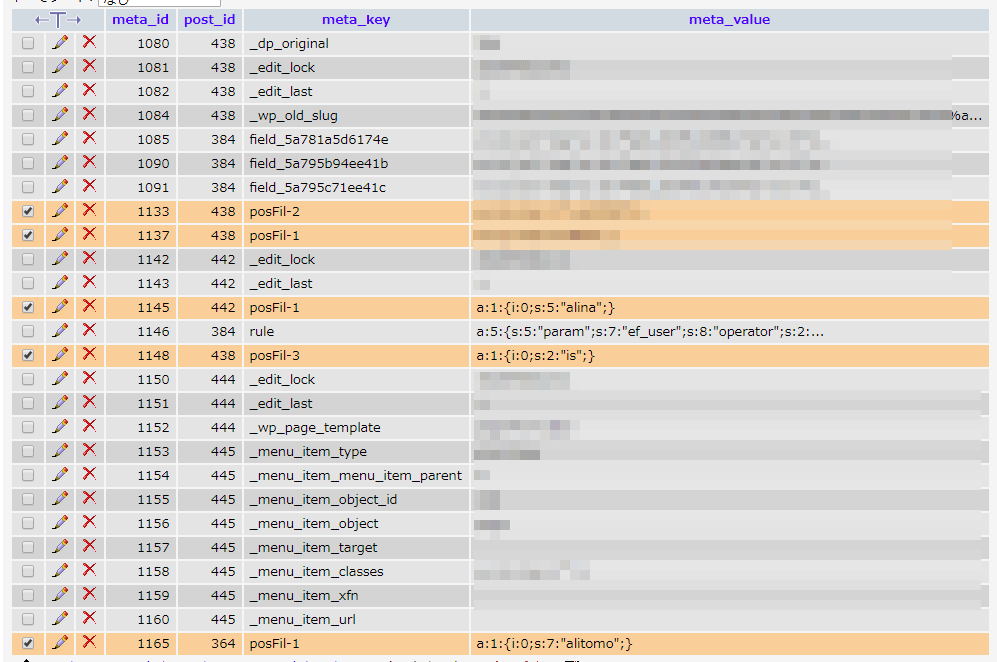Delete row with meta_id 1082
Viewport: 997px width, 662px height.
click(90, 90)
